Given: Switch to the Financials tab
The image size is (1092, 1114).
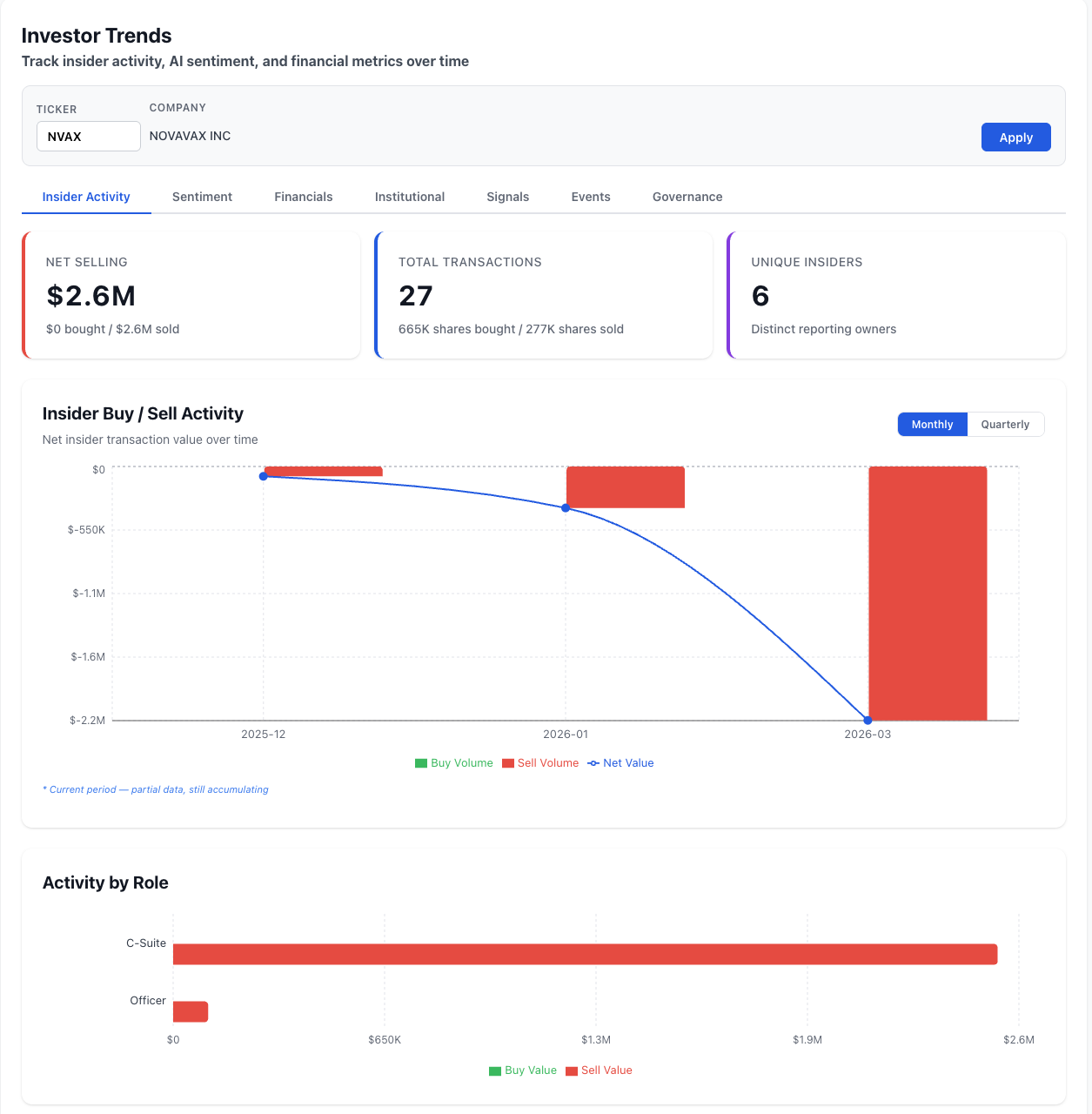Looking at the screenshot, I should (x=303, y=197).
